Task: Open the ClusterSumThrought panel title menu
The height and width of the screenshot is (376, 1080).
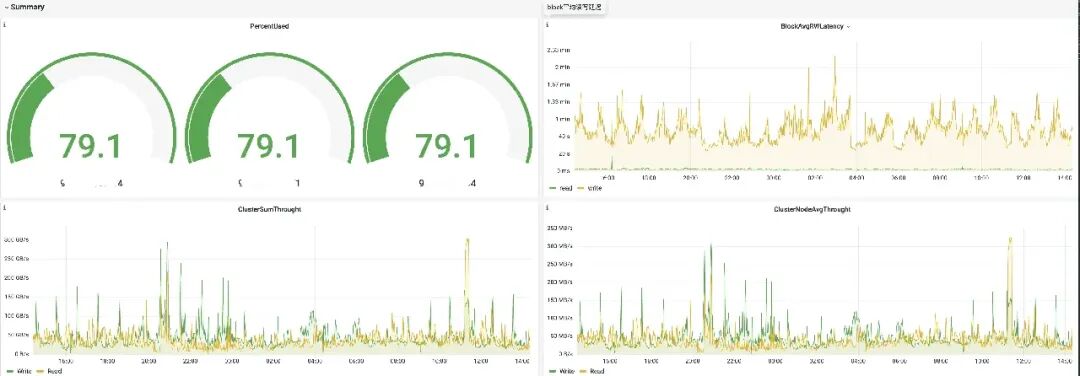Action: click(269, 209)
